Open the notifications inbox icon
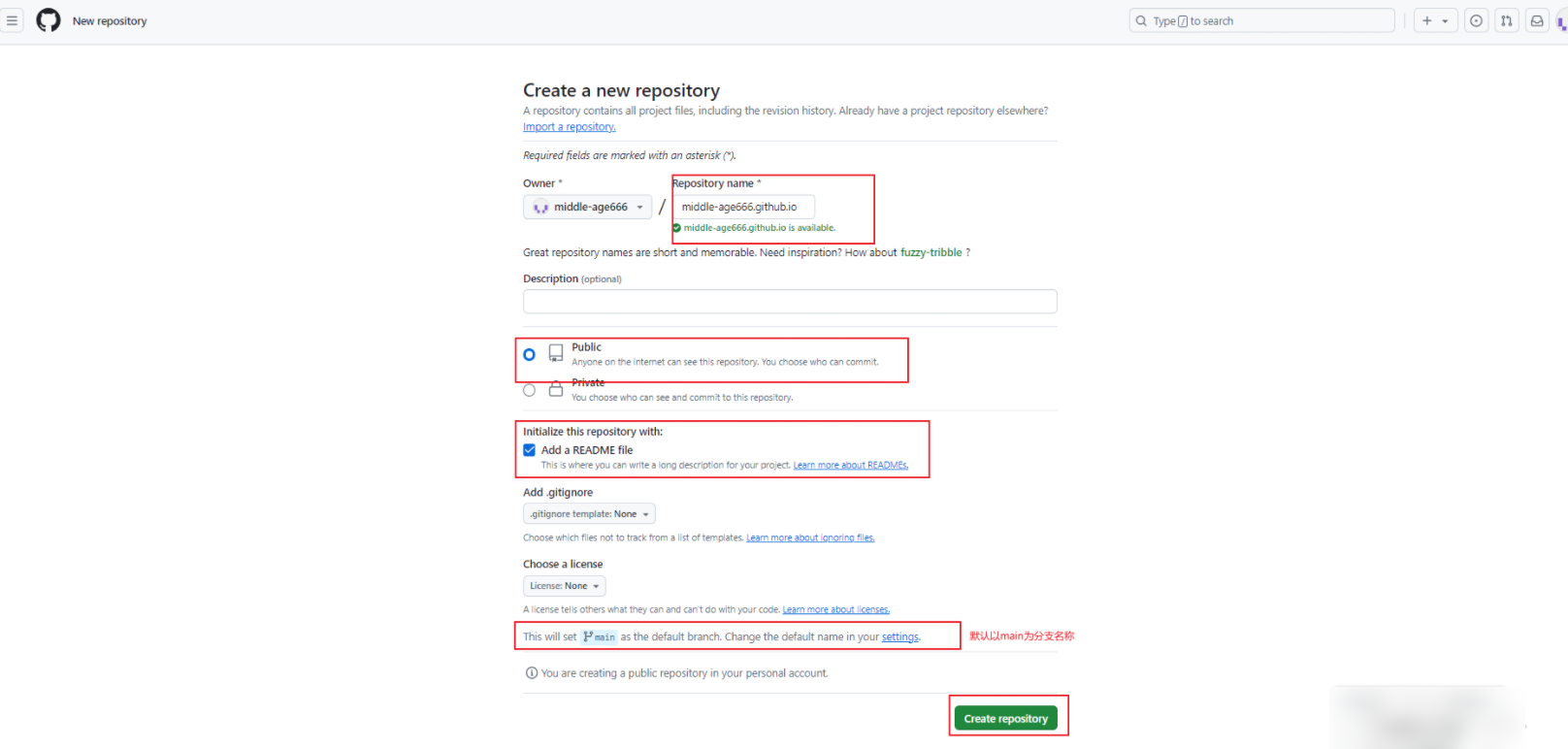The width and height of the screenshot is (1568, 749). tap(1537, 20)
